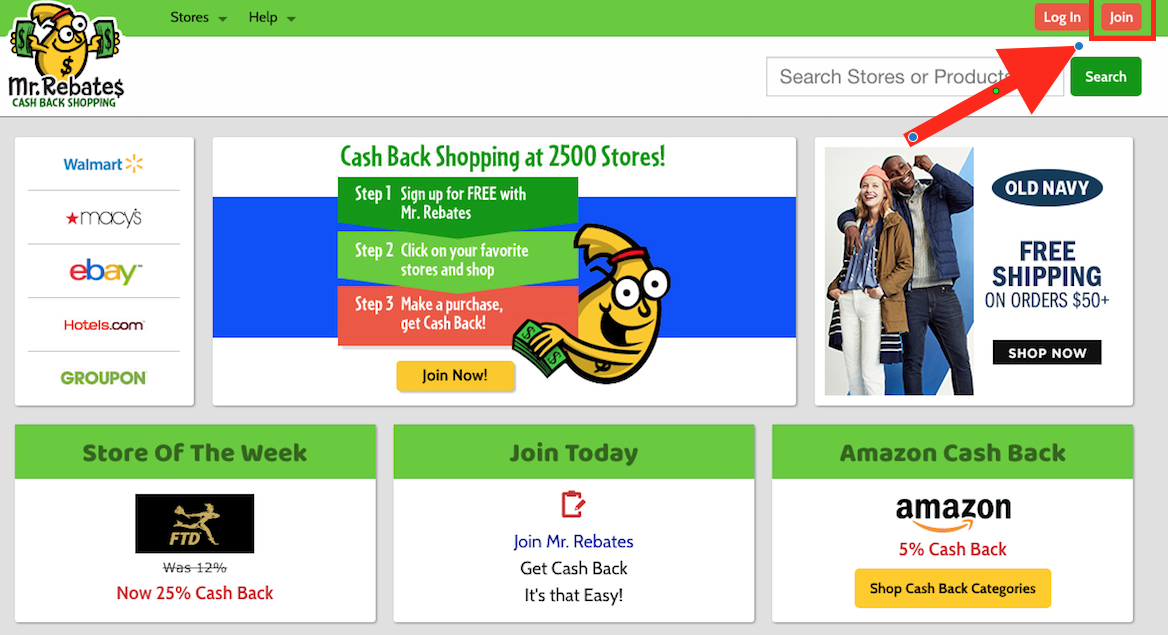
Task: Click Shop Now on Old Navy ad
Action: [x=1047, y=353]
